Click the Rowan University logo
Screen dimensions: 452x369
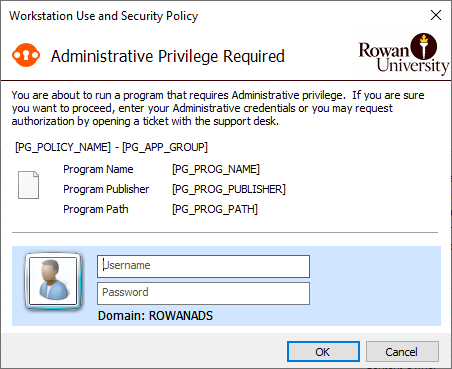coord(404,54)
